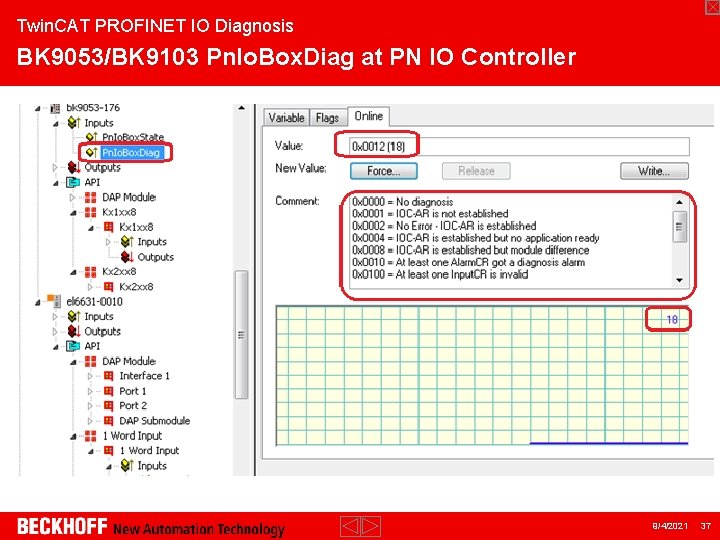Viewport: 720px width, 540px height.
Task: Close the slide with top-right X
Action: click(712, 6)
